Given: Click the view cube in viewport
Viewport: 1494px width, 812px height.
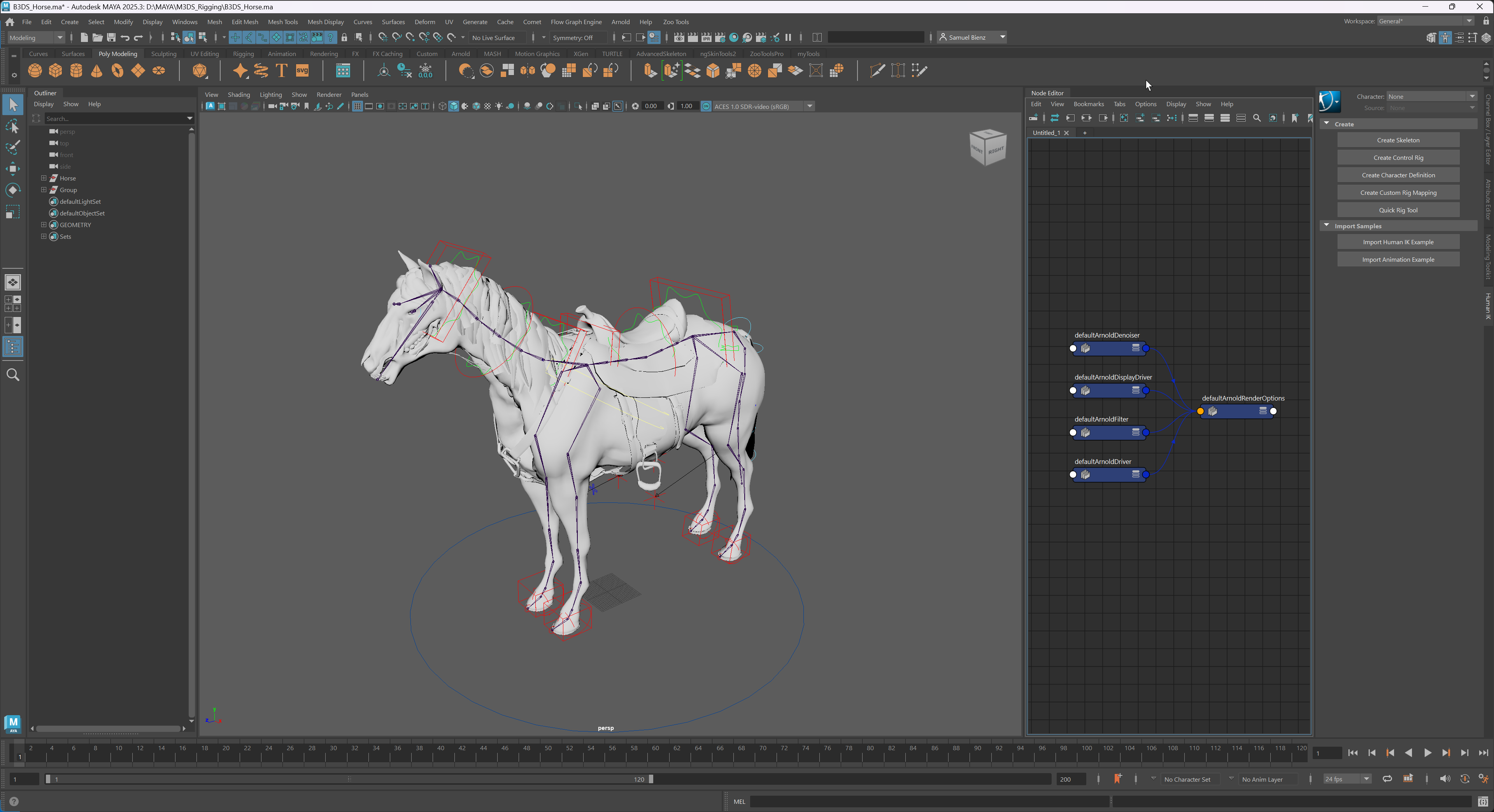Looking at the screenshot, I should tap(988, 147).
